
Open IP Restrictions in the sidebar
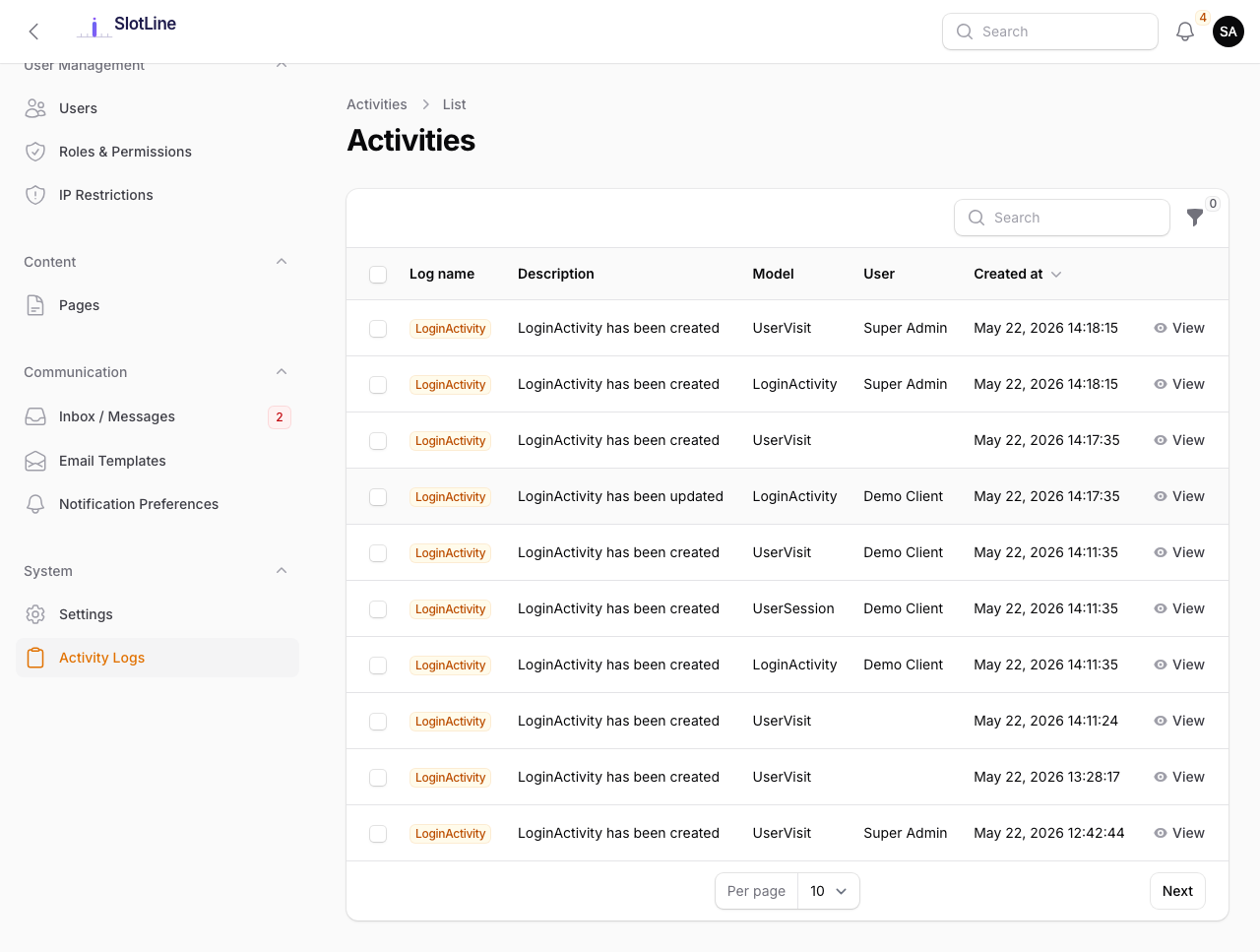point(157,195)
